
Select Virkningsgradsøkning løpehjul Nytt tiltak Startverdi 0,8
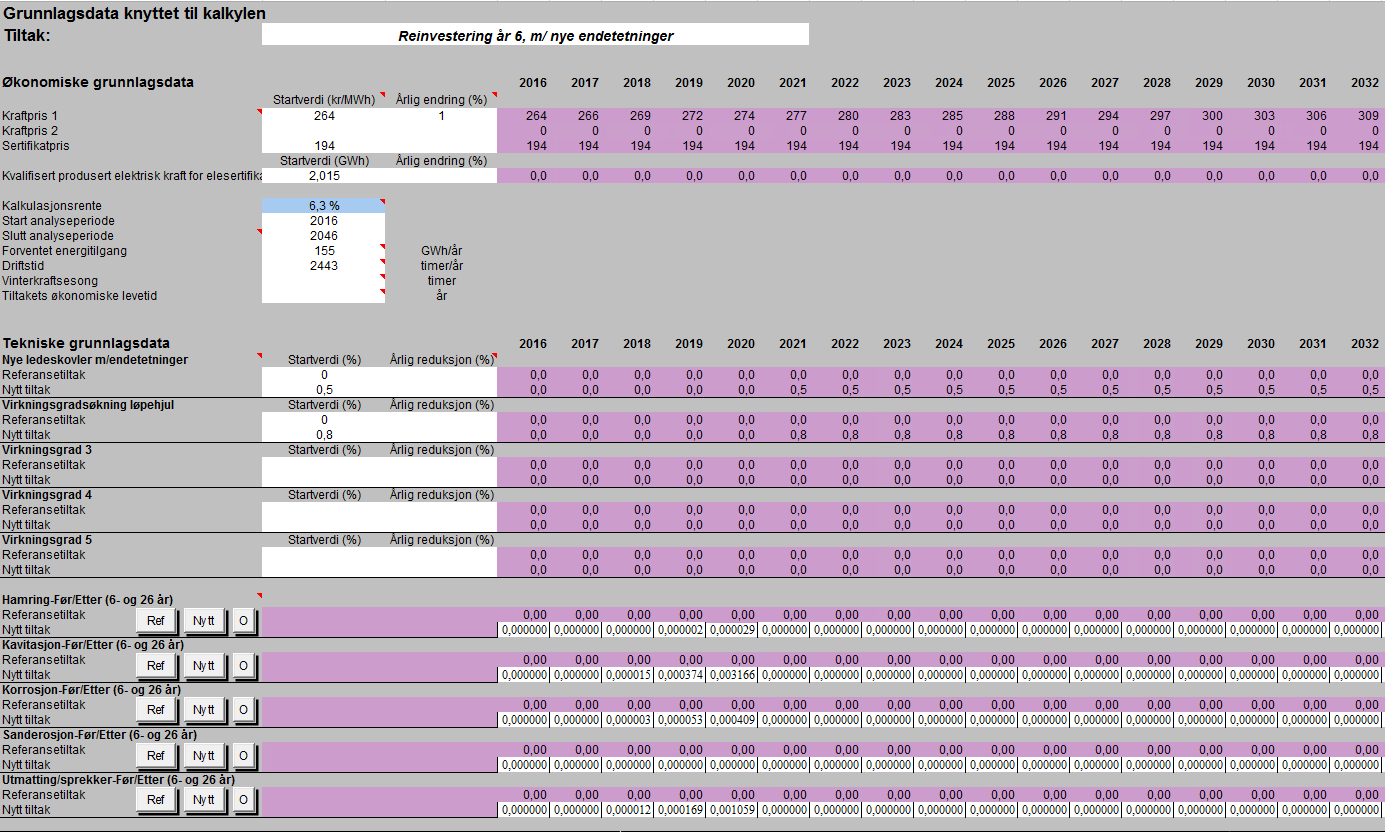click(x=323, y=435)
